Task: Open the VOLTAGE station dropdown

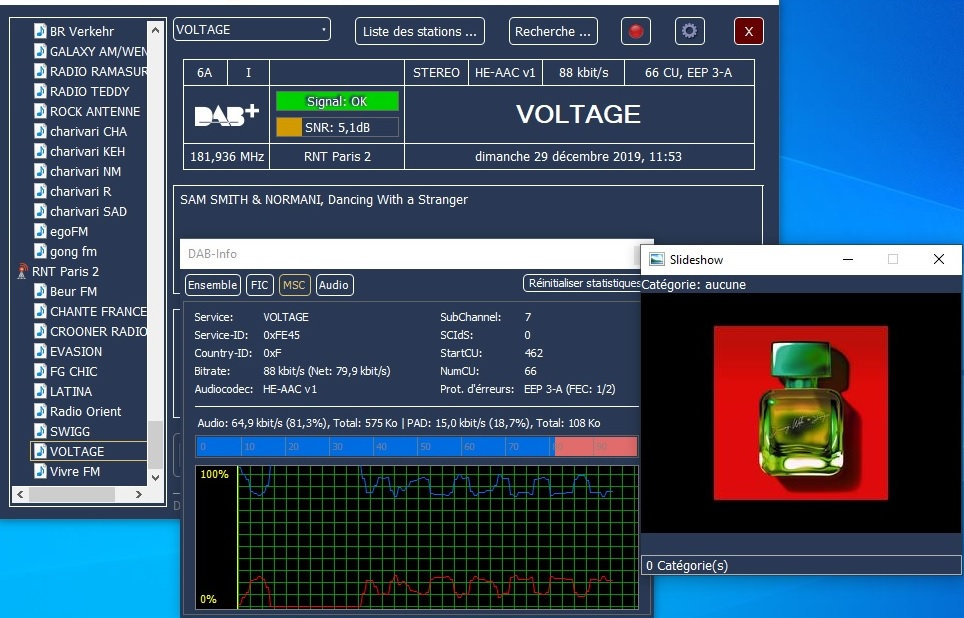Action: coord(252,30)
